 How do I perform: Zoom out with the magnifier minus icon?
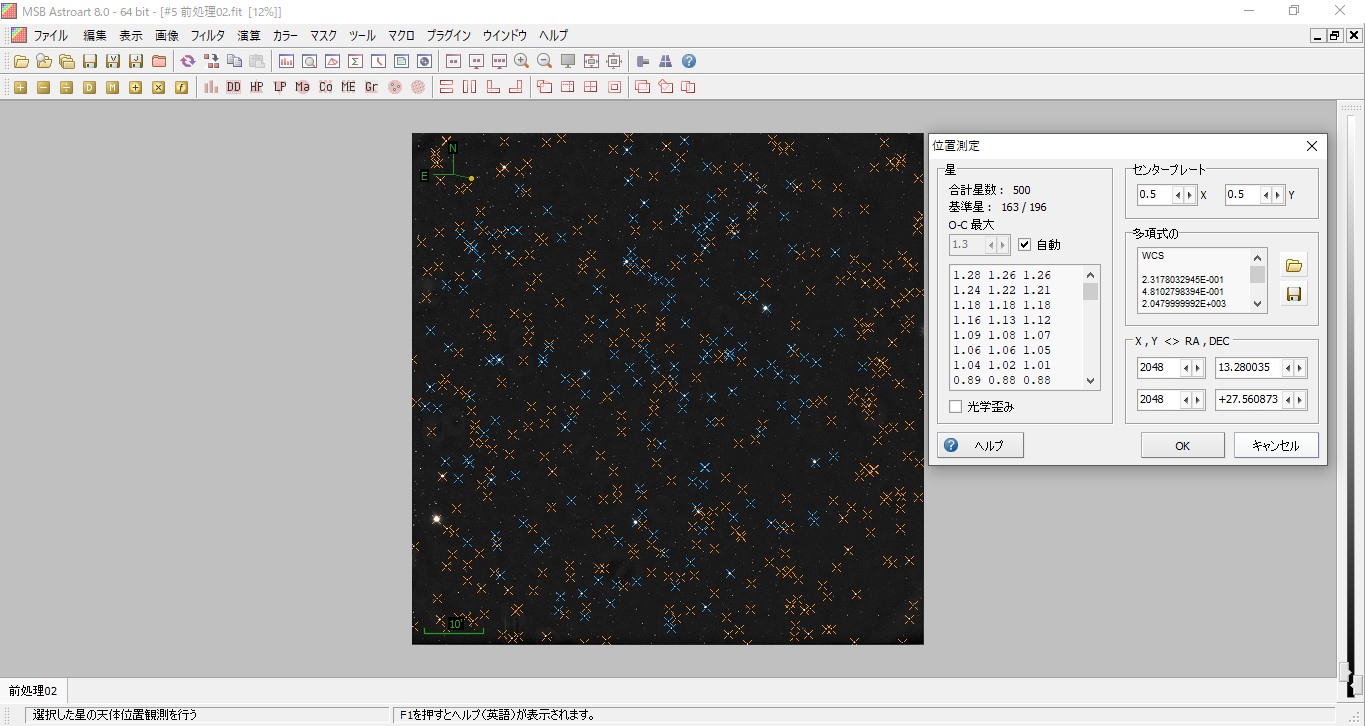pyautogui.click(x=545, y=61)
